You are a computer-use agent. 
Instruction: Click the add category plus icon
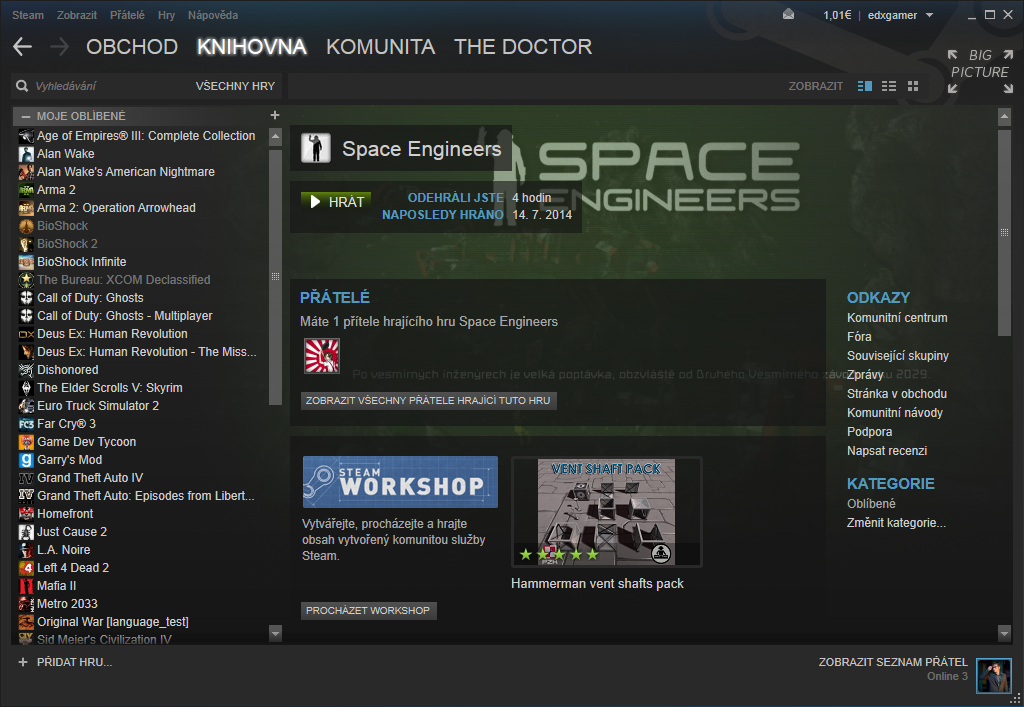click(275, 115)
